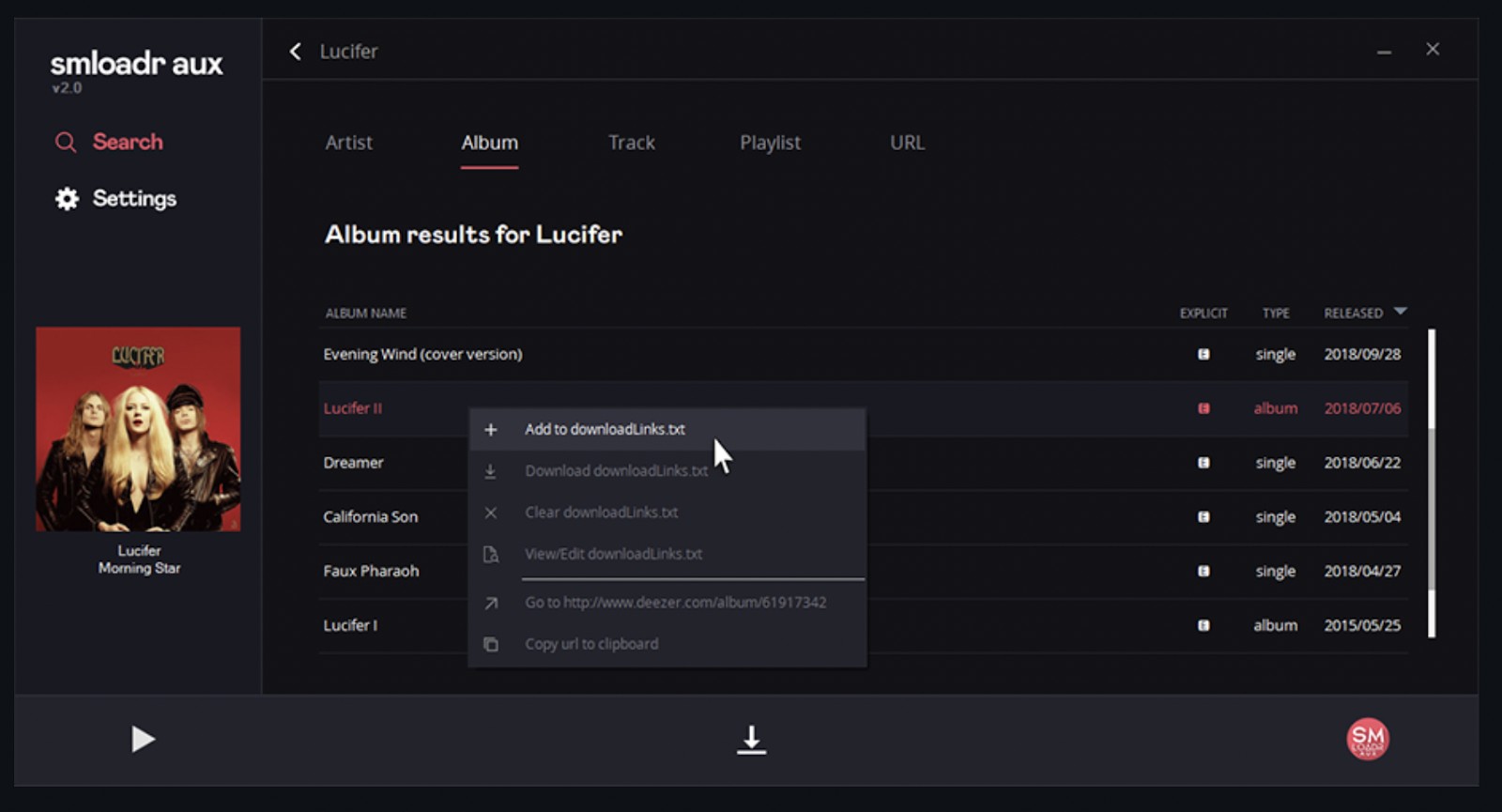The width and height of the screenshot is (1502, 812).
Task: Click the explicit icon on Faux Pharaoh row
Action: [x=1203, y=571]
